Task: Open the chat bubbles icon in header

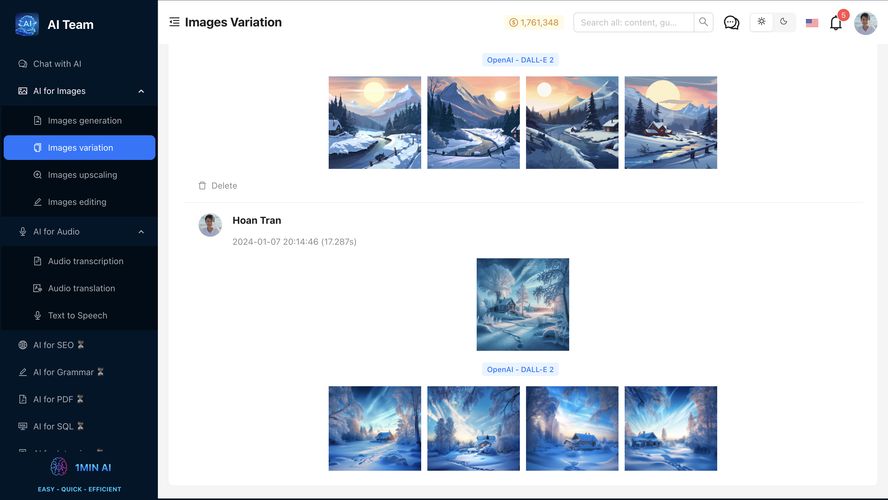Action: [731, 23]
